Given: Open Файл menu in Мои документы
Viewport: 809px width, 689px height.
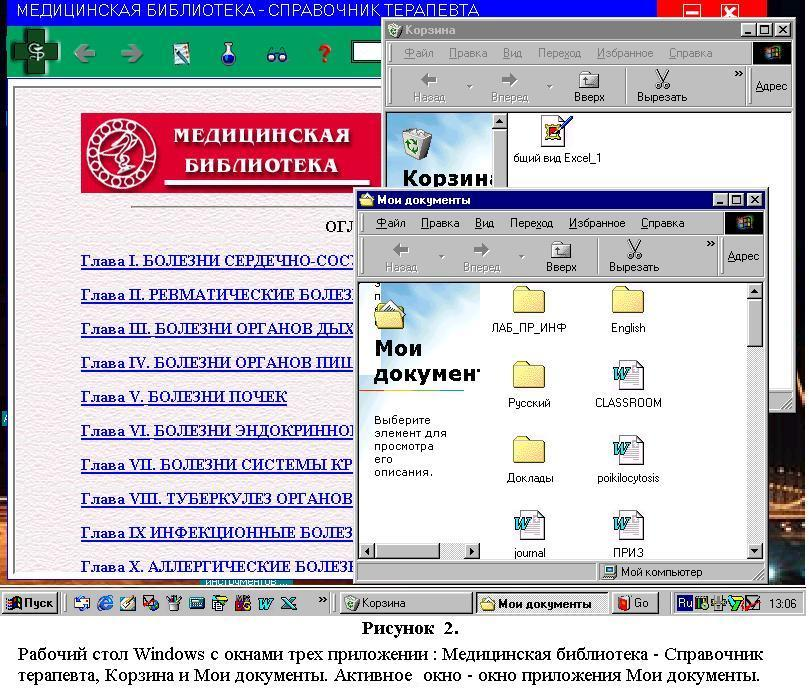Looking at the screenshot, I should 391,223.
